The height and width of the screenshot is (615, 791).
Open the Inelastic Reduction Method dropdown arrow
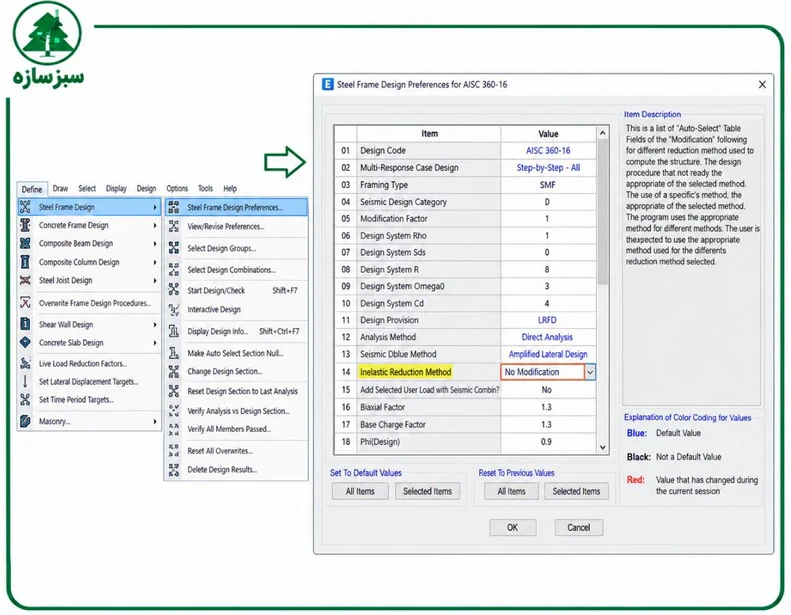pos(590,372)
